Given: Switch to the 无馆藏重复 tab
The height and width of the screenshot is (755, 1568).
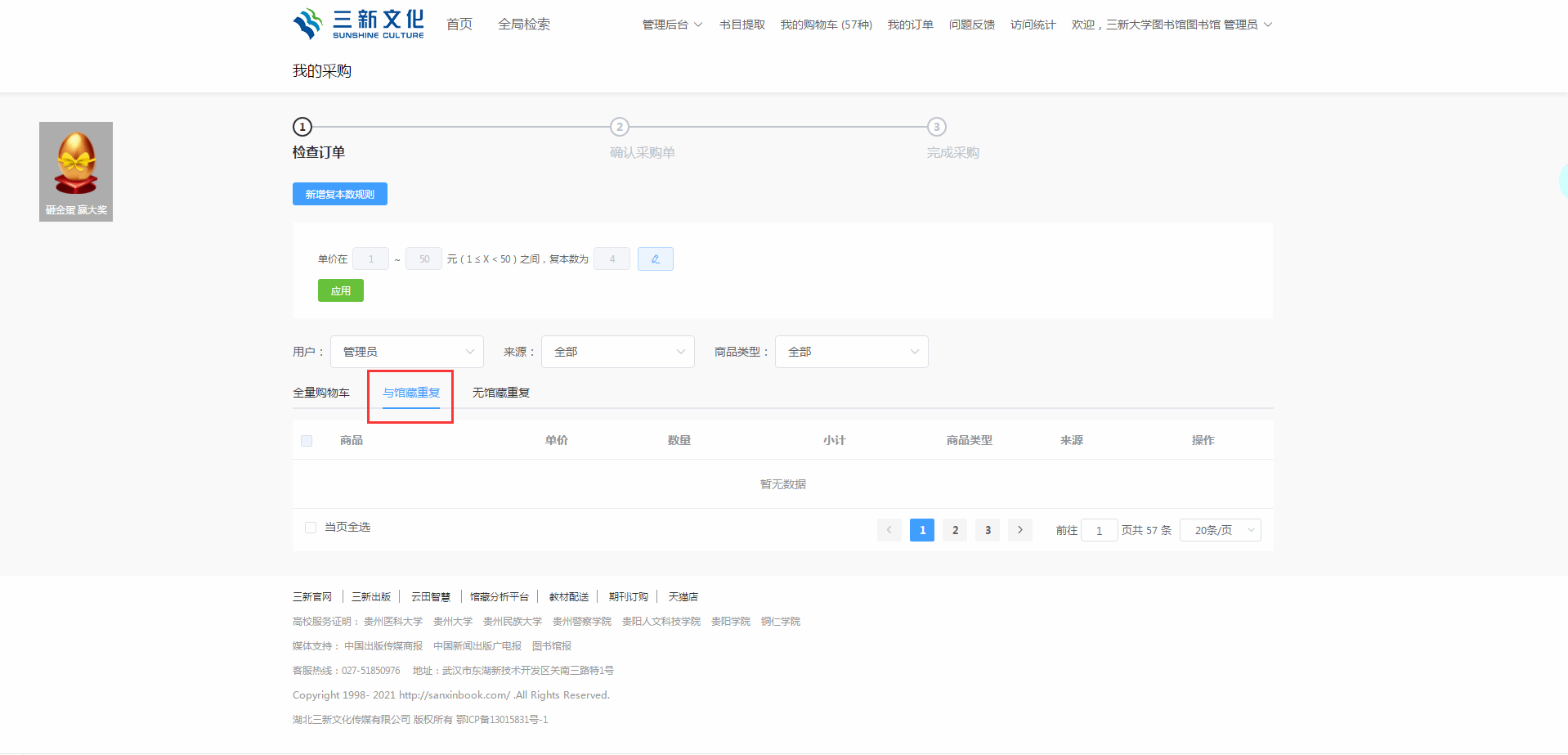Looking at the screenshot, I should tap(501, 393).
